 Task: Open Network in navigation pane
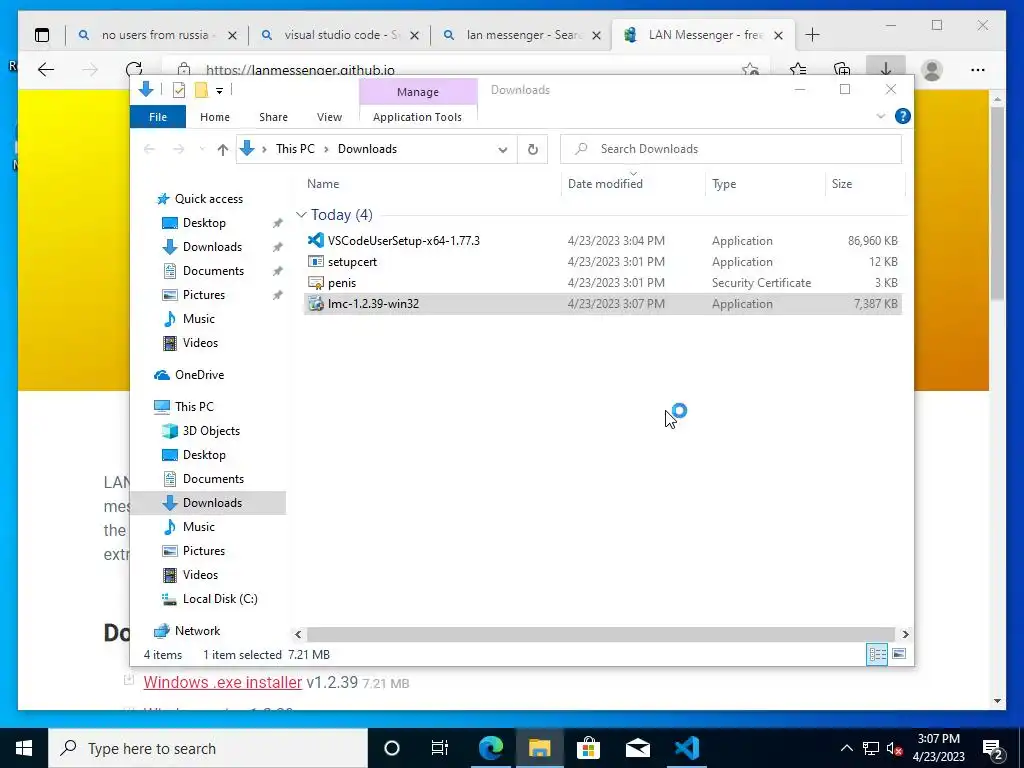[x=197, y=631]
